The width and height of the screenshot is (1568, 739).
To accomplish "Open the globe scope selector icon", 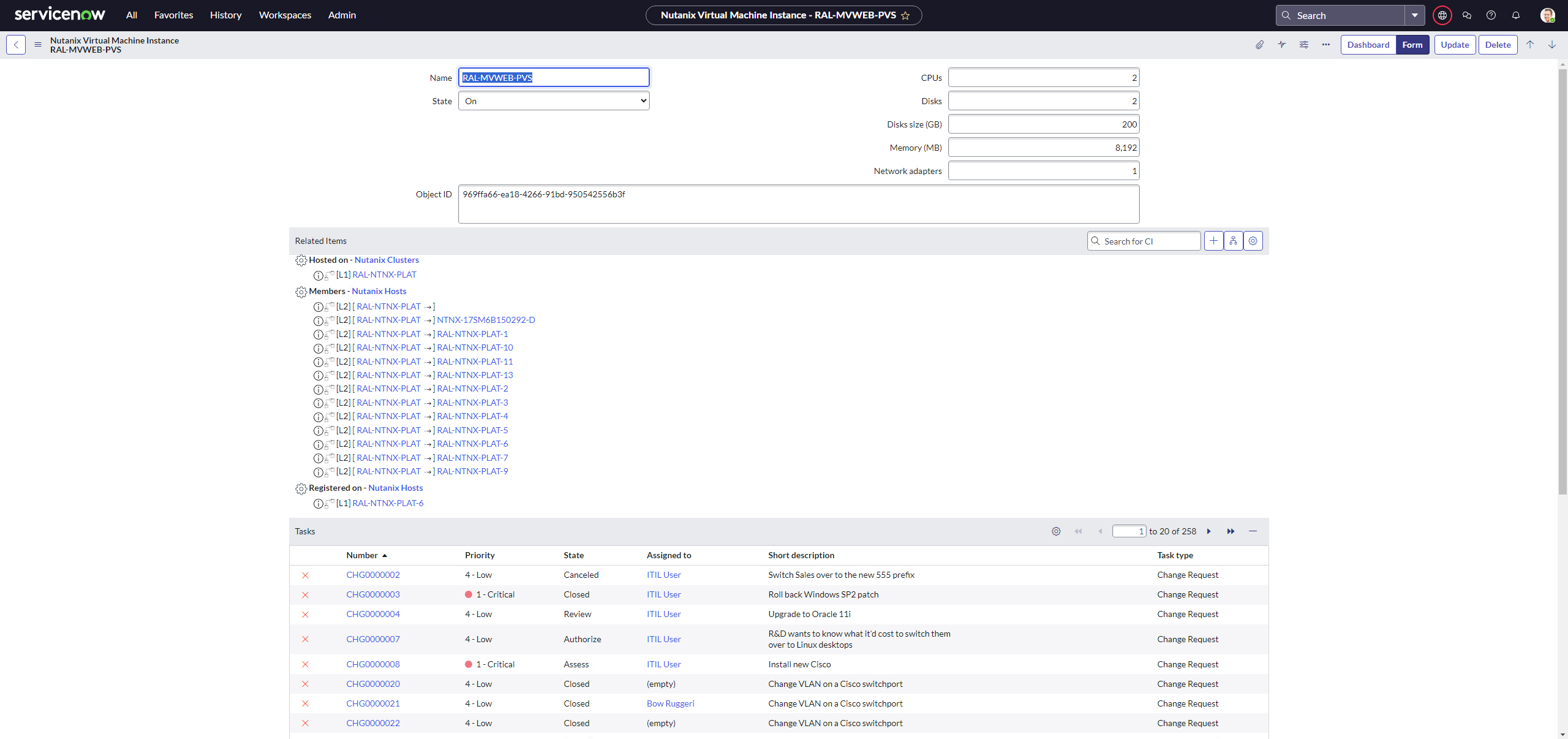I will coord(1442,15).
